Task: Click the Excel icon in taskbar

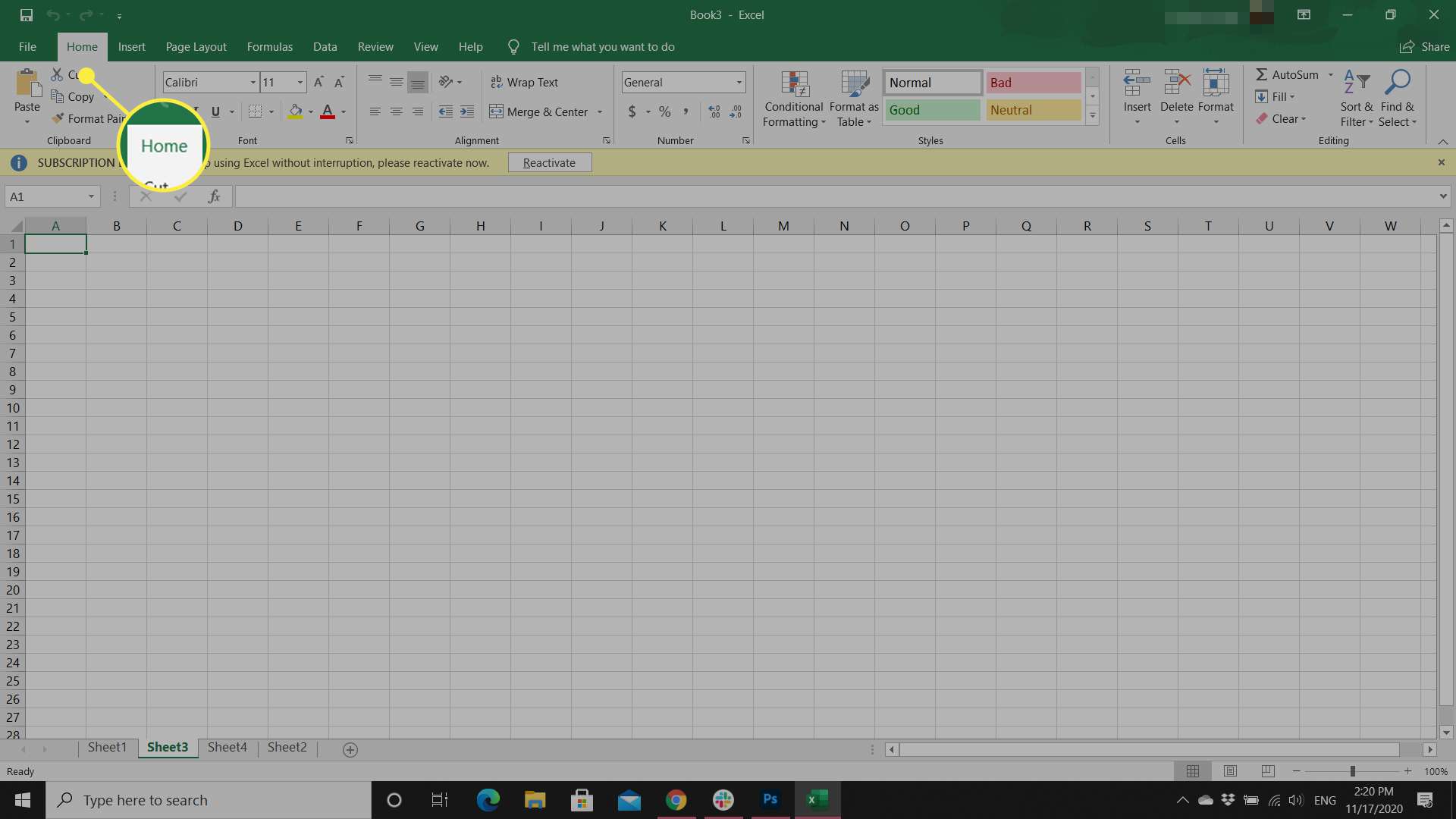Action: pyautogui.click(x=817, y=799)
